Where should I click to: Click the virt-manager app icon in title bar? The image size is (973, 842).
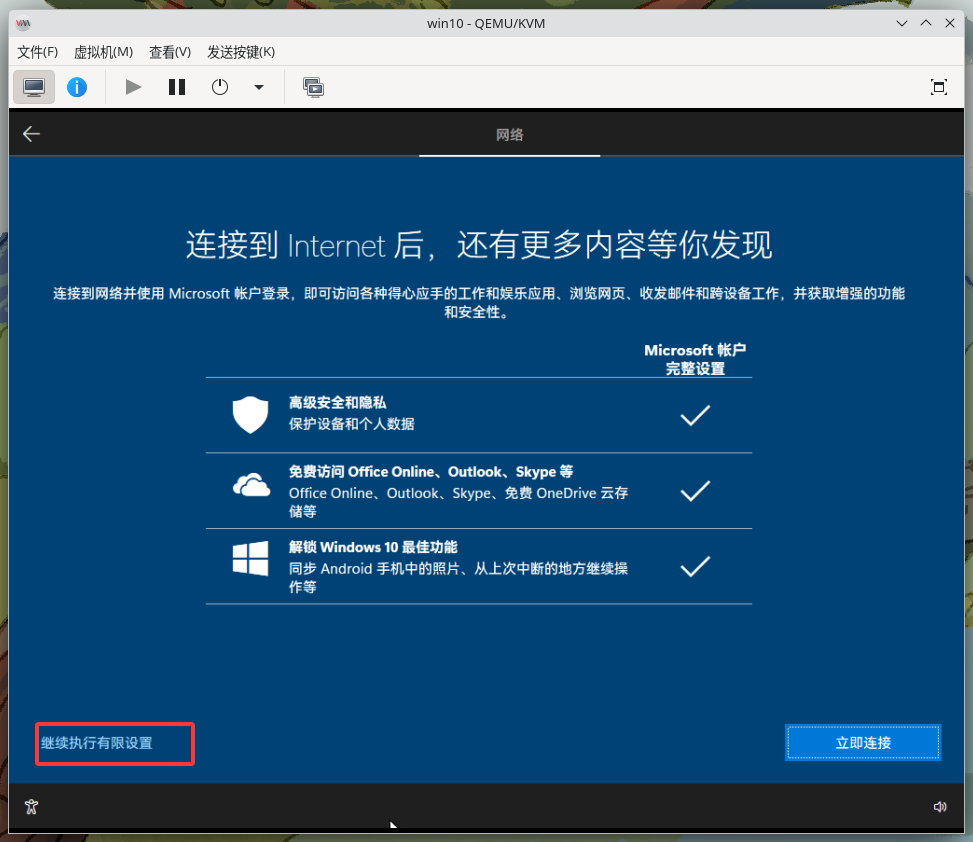(x=23, y=24)
